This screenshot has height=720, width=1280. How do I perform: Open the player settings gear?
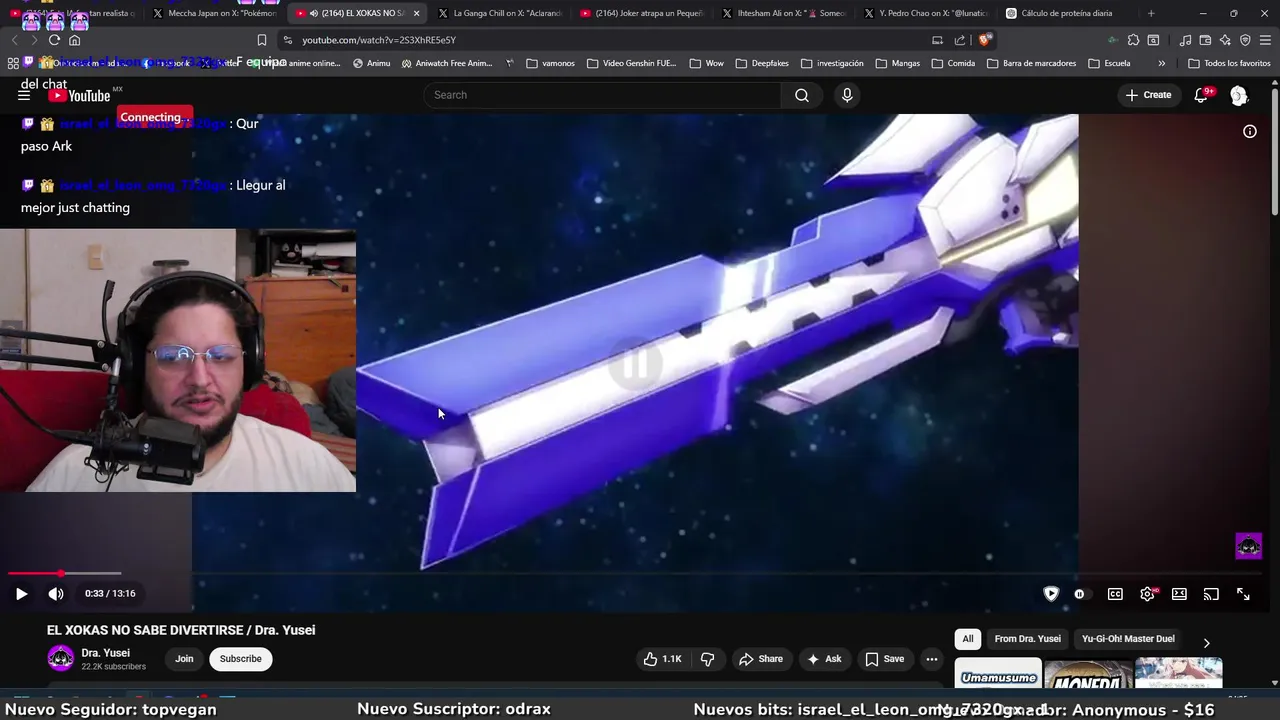tap(1147, 594)
